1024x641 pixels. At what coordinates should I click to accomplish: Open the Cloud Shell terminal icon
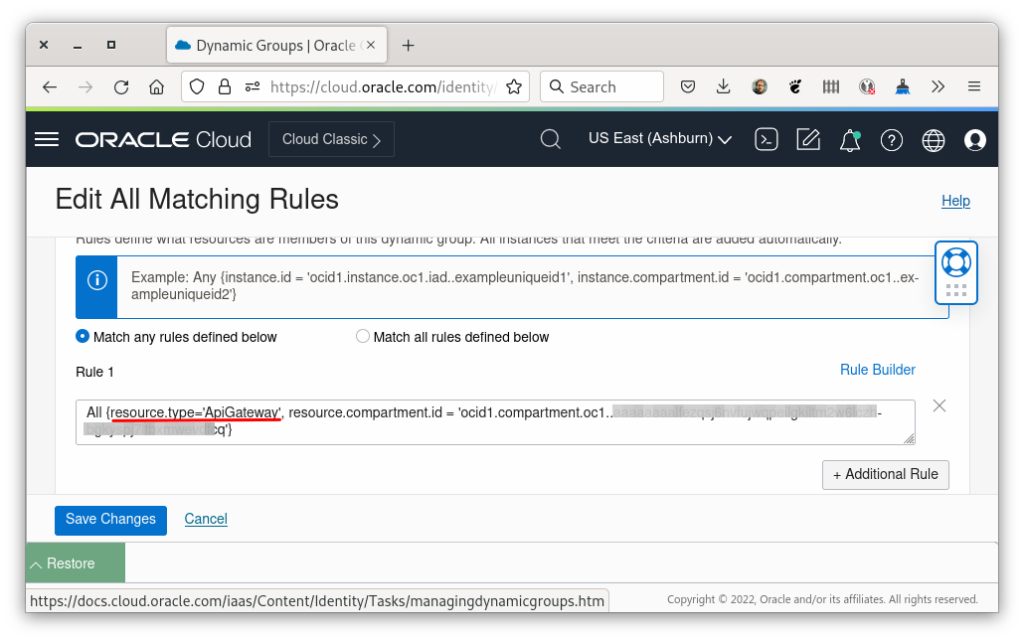pos(766,139)
